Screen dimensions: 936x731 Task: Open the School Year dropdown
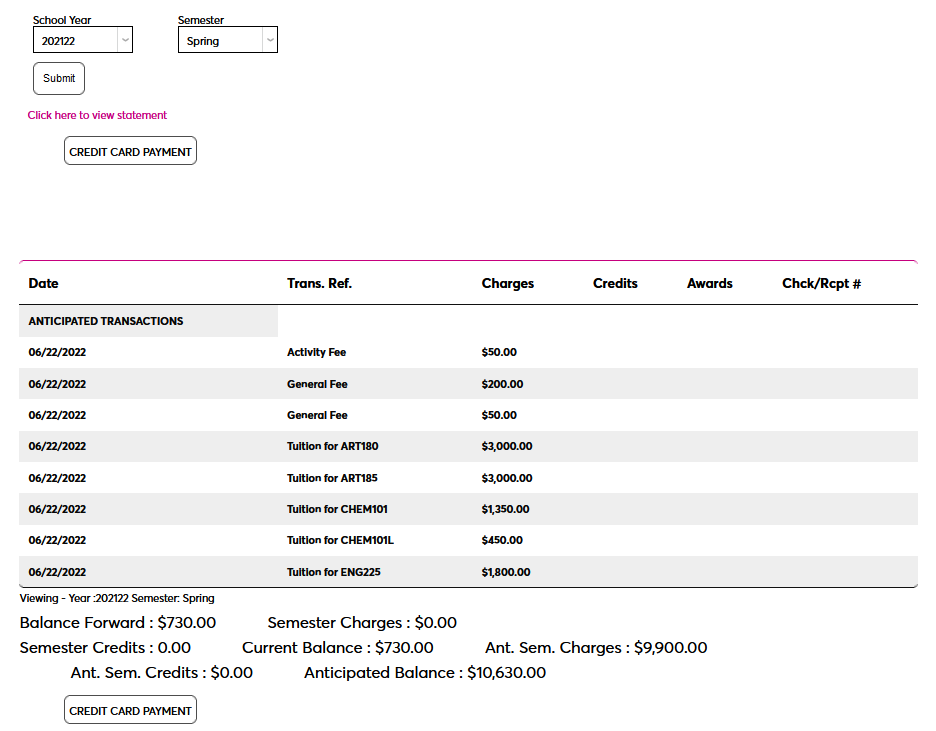(83, 41)
